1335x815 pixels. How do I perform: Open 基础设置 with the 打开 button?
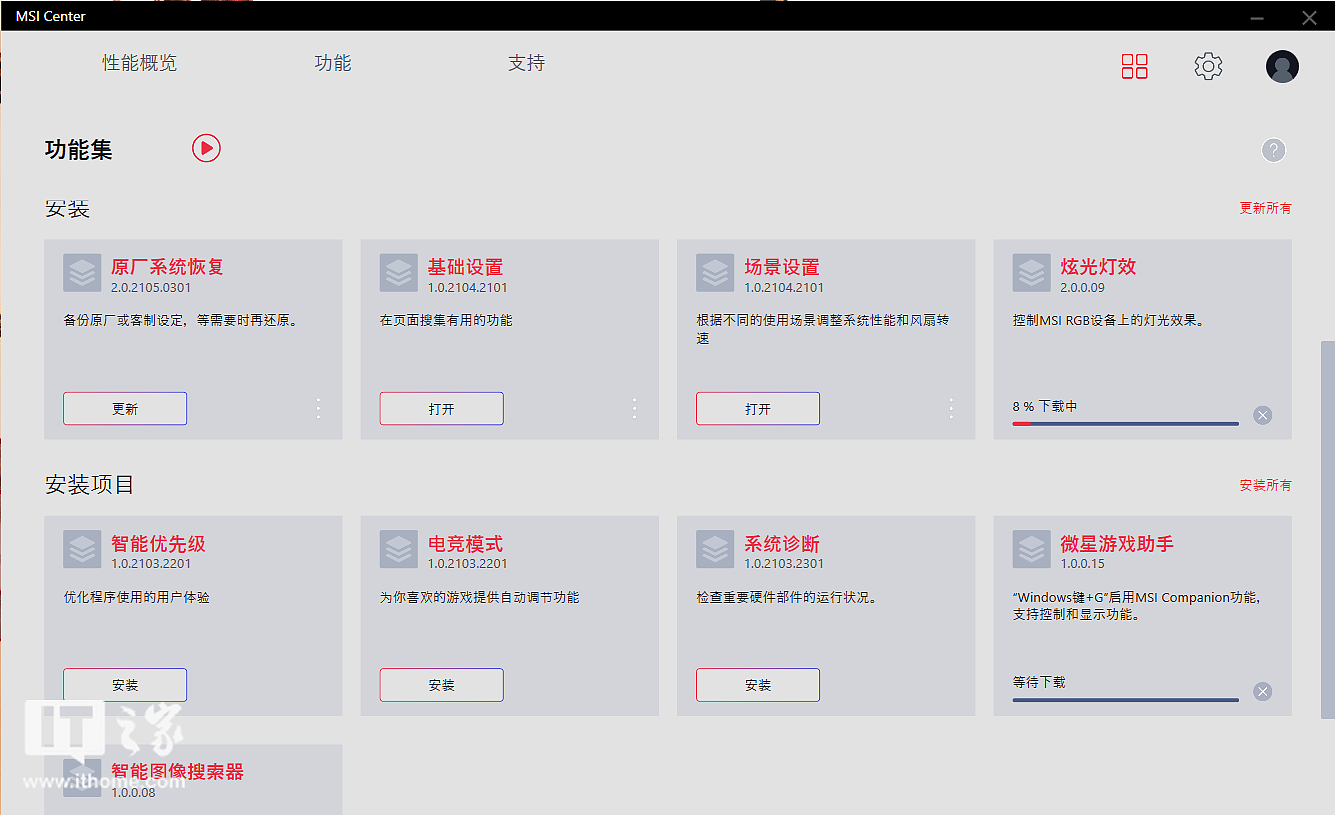(442, 409)
